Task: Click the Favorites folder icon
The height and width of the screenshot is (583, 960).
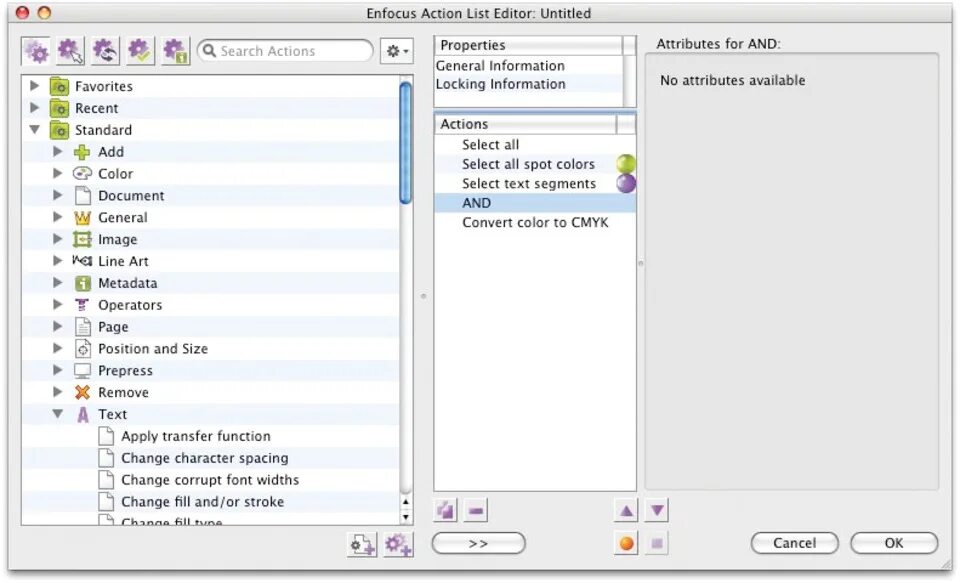Action: click(x=59, y=86)
